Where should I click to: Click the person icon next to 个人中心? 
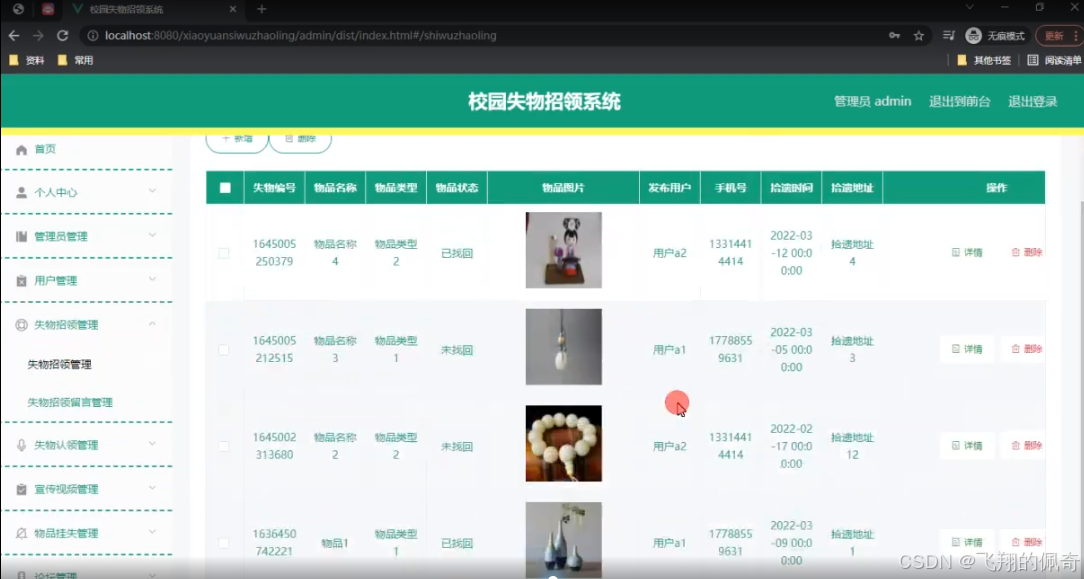click(21, 193)
